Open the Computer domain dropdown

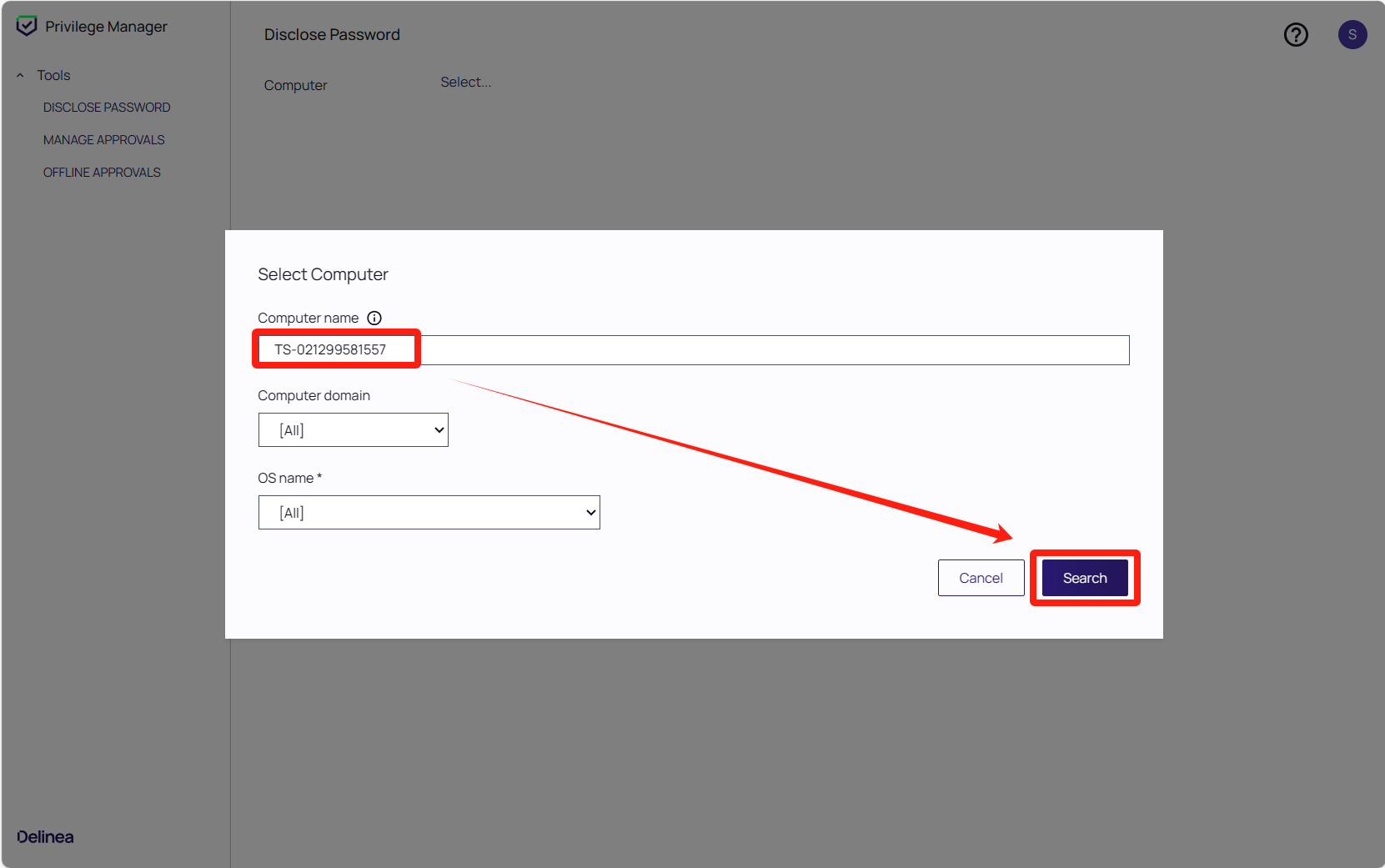[353, 430]
